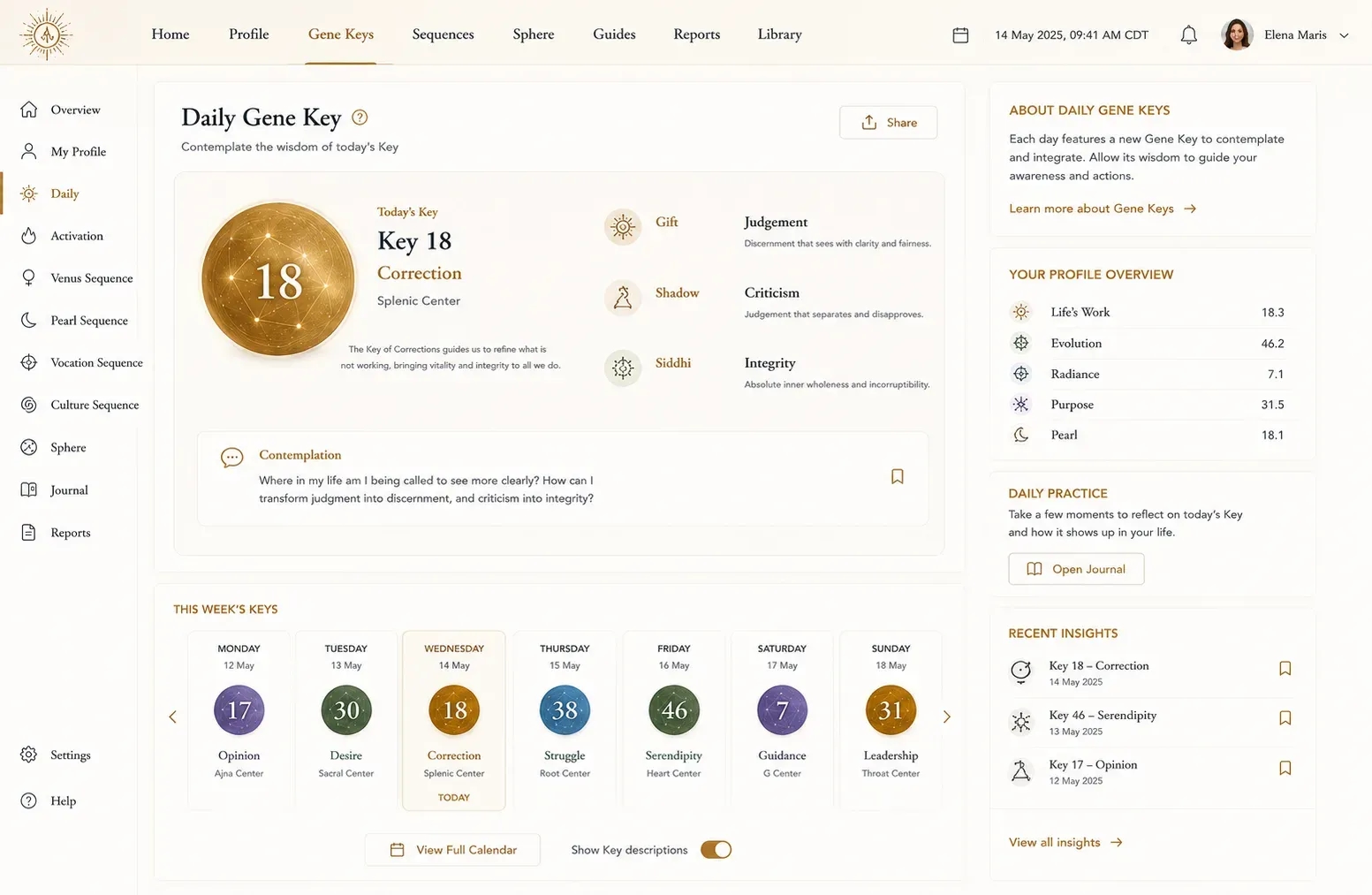Expand the Elena Maris account menu chevron
This screenshot has height=895, width=1372.
pyautogui.click(x=1345, y=35)
